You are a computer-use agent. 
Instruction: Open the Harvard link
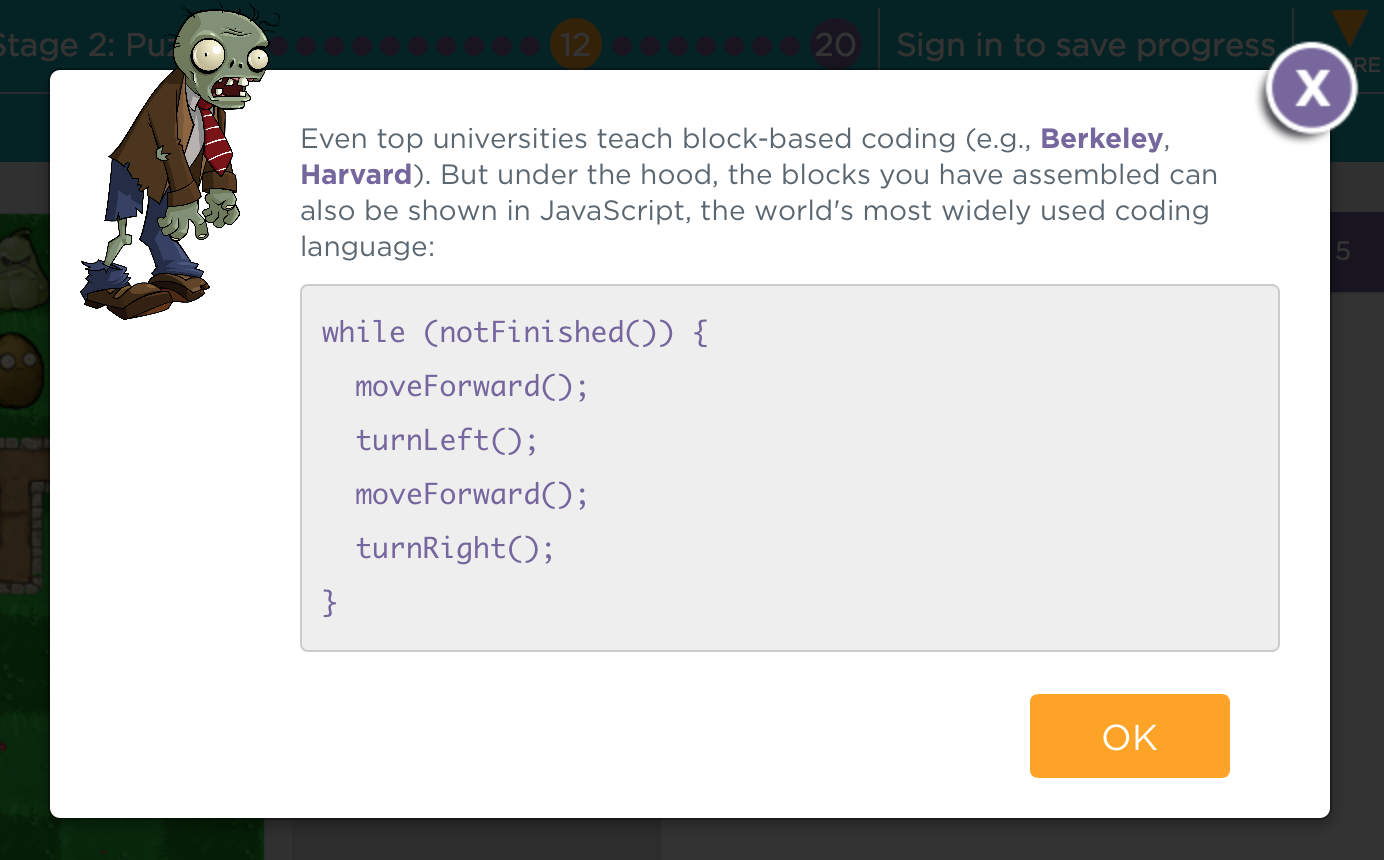(356, 175)
